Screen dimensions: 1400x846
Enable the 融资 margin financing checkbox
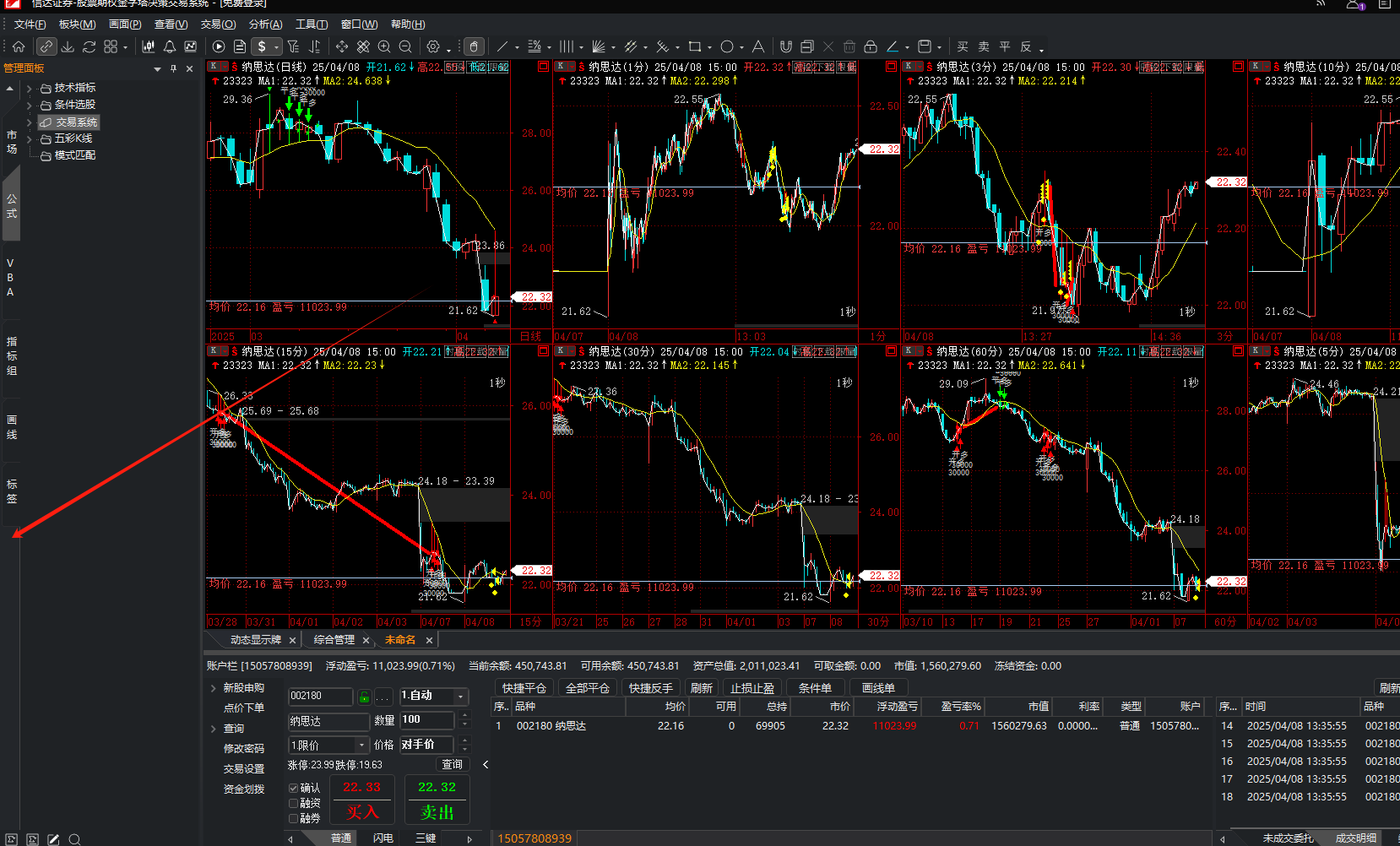click(x=294, y=804)
